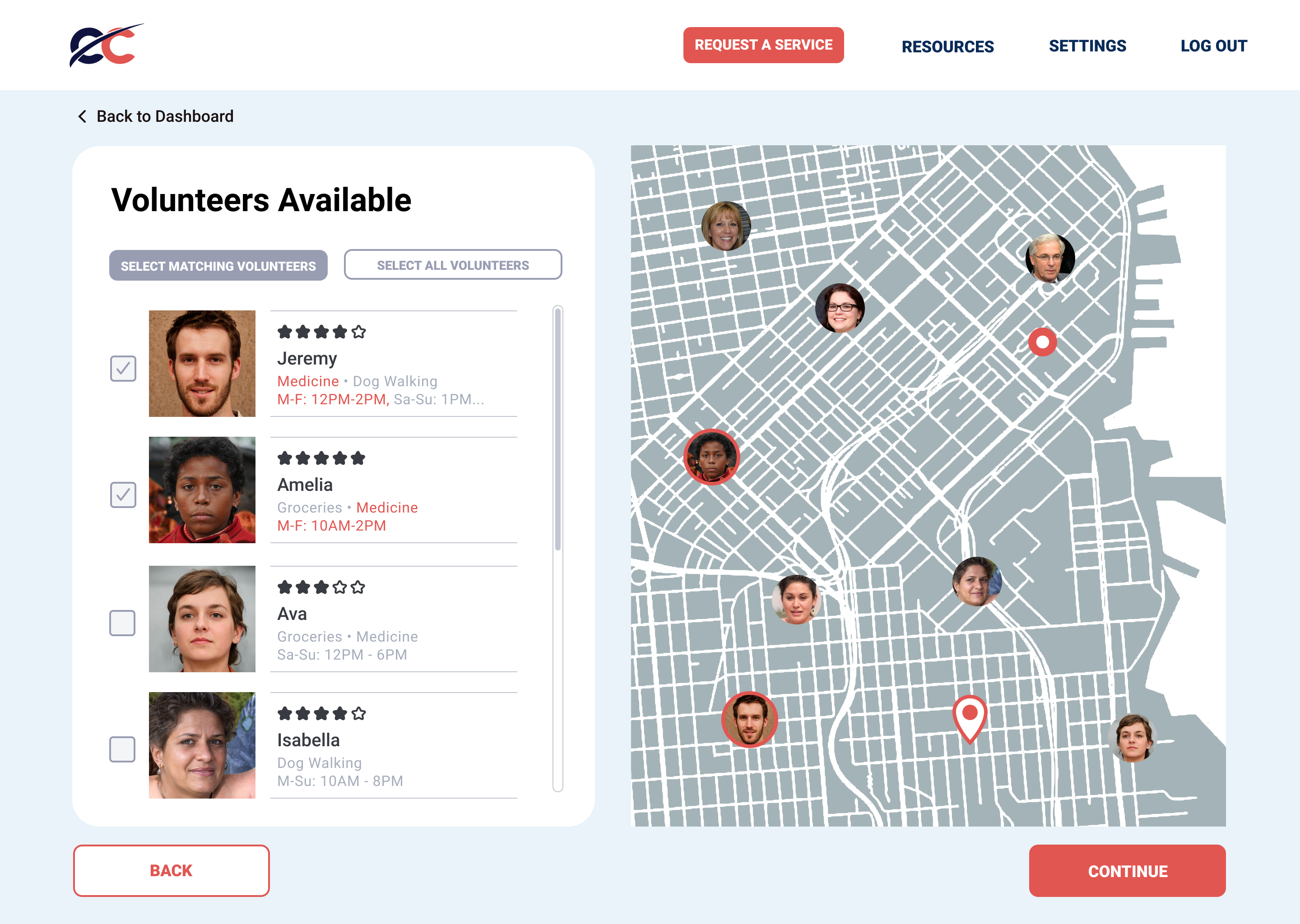This screenshot has width=1300, height=924.
Task: Click the woman with glasses avatar on the map
Action: (840, 308)
